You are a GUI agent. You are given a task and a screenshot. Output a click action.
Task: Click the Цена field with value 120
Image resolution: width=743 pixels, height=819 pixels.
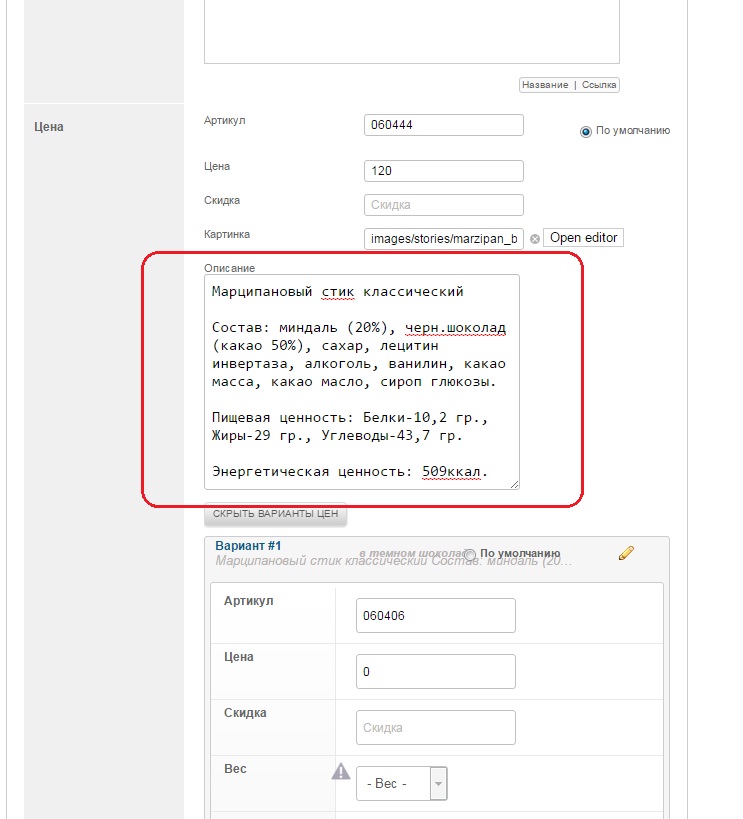[444, 171]
